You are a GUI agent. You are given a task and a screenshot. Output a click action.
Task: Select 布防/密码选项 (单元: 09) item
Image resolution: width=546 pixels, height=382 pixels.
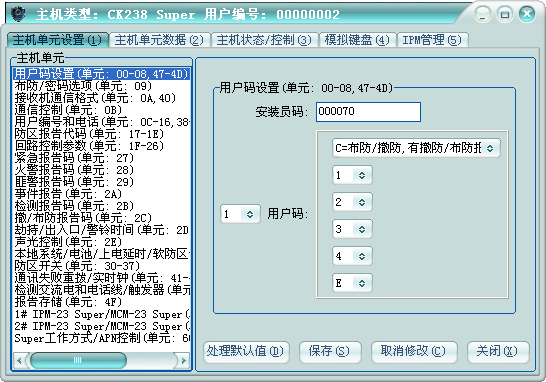(101, 86)
